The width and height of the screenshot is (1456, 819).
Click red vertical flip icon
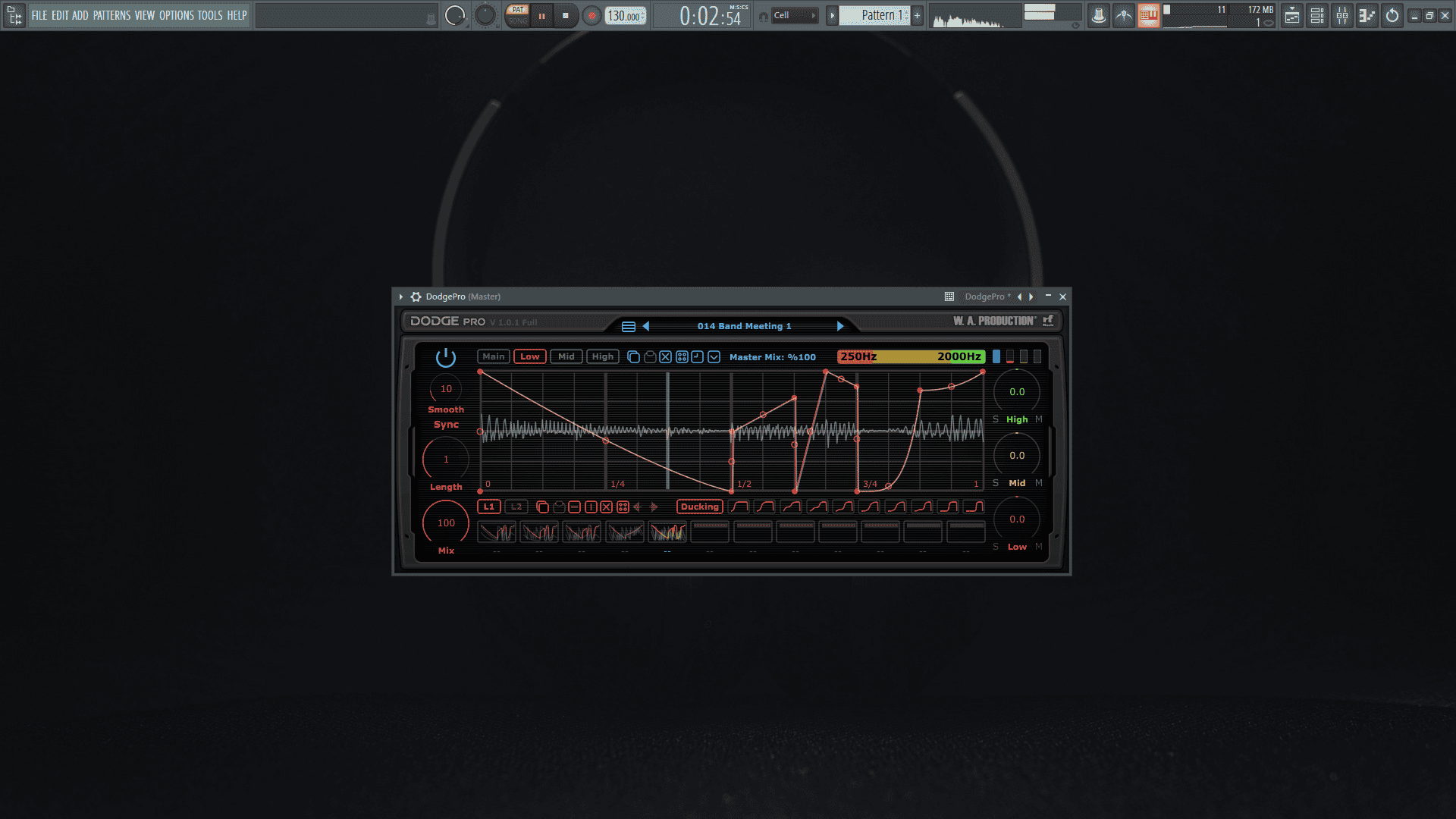click(x=591, y=507)
